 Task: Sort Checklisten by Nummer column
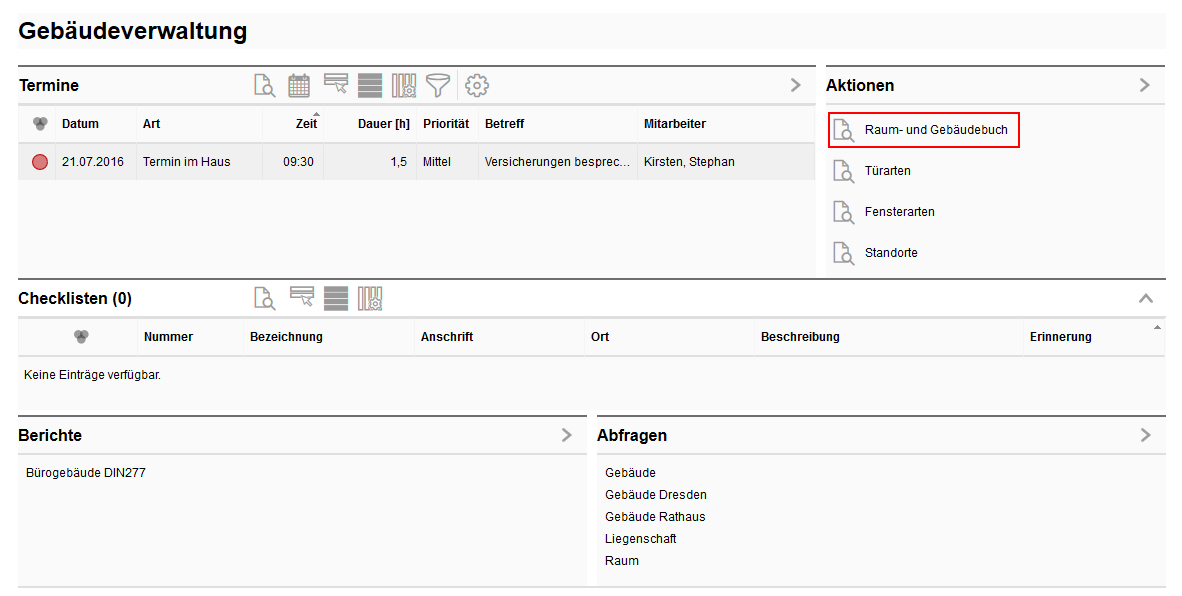(168, 337)
